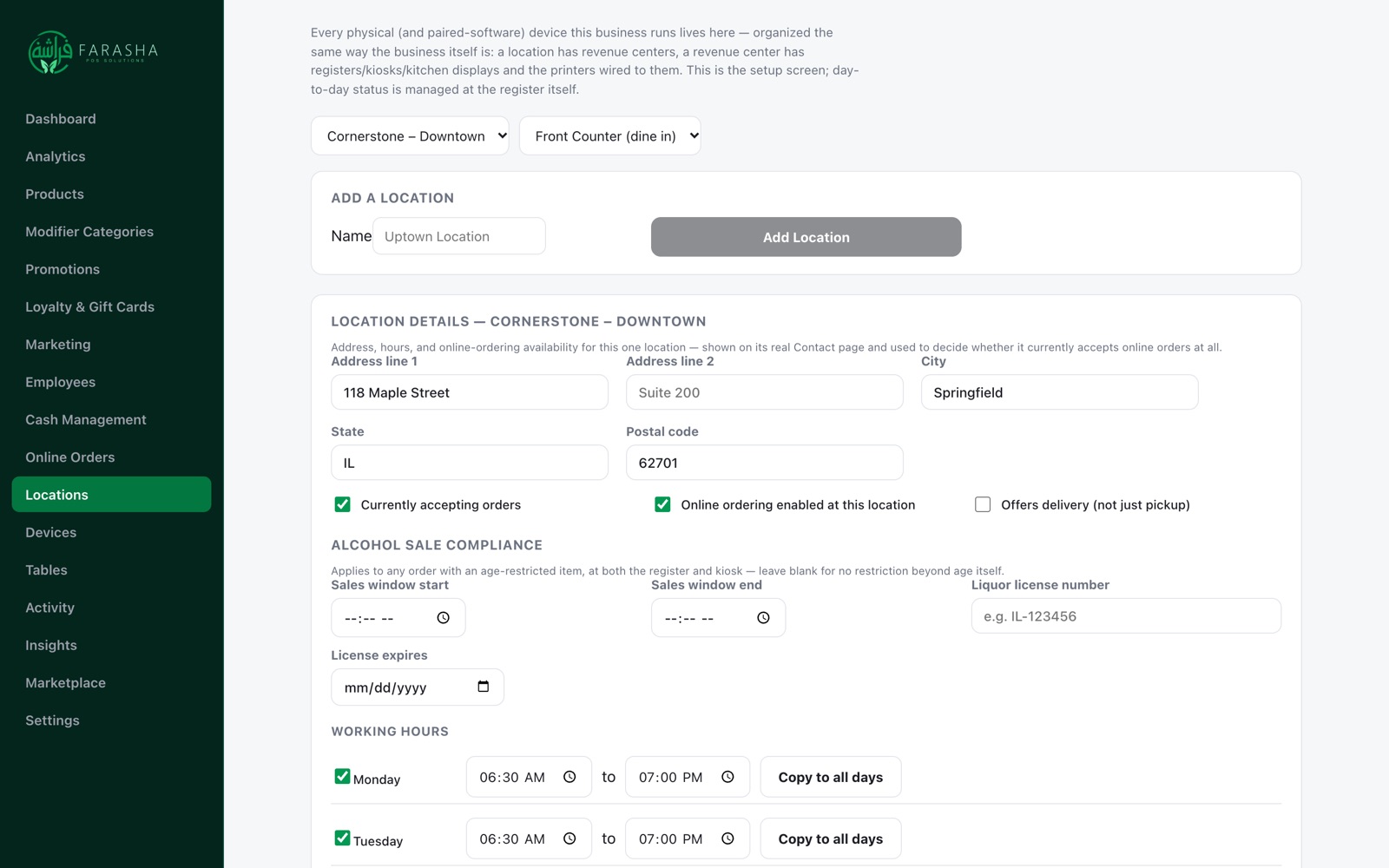
Task: Open clock picker for Tuesday closing time
Action: (x=727, y=838)
